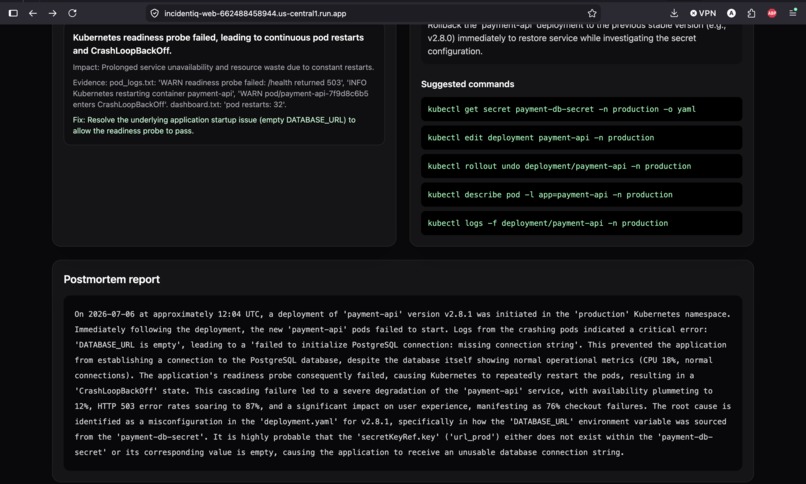
Task: Click the 'Postmortem report' heading
Action: click(x=112, y=280)
